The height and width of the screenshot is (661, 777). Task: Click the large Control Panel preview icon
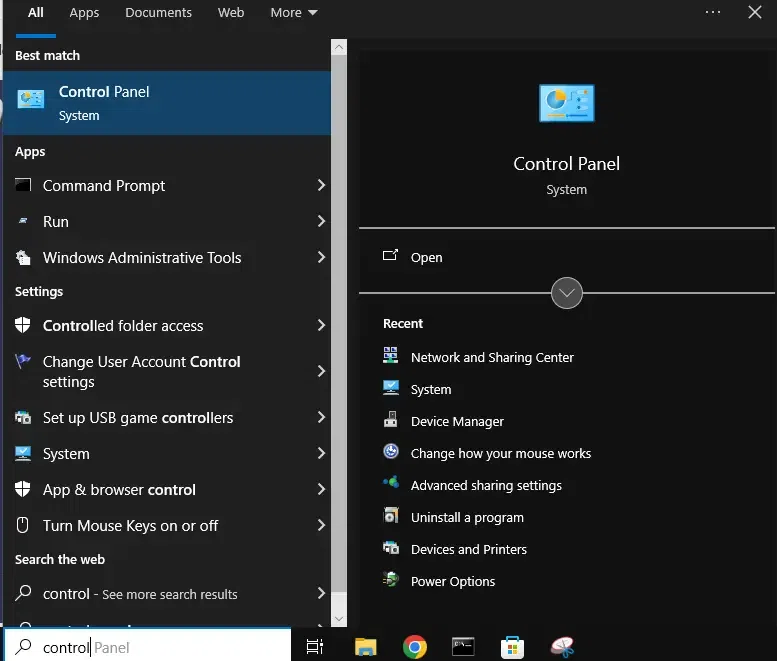[566, 103]
